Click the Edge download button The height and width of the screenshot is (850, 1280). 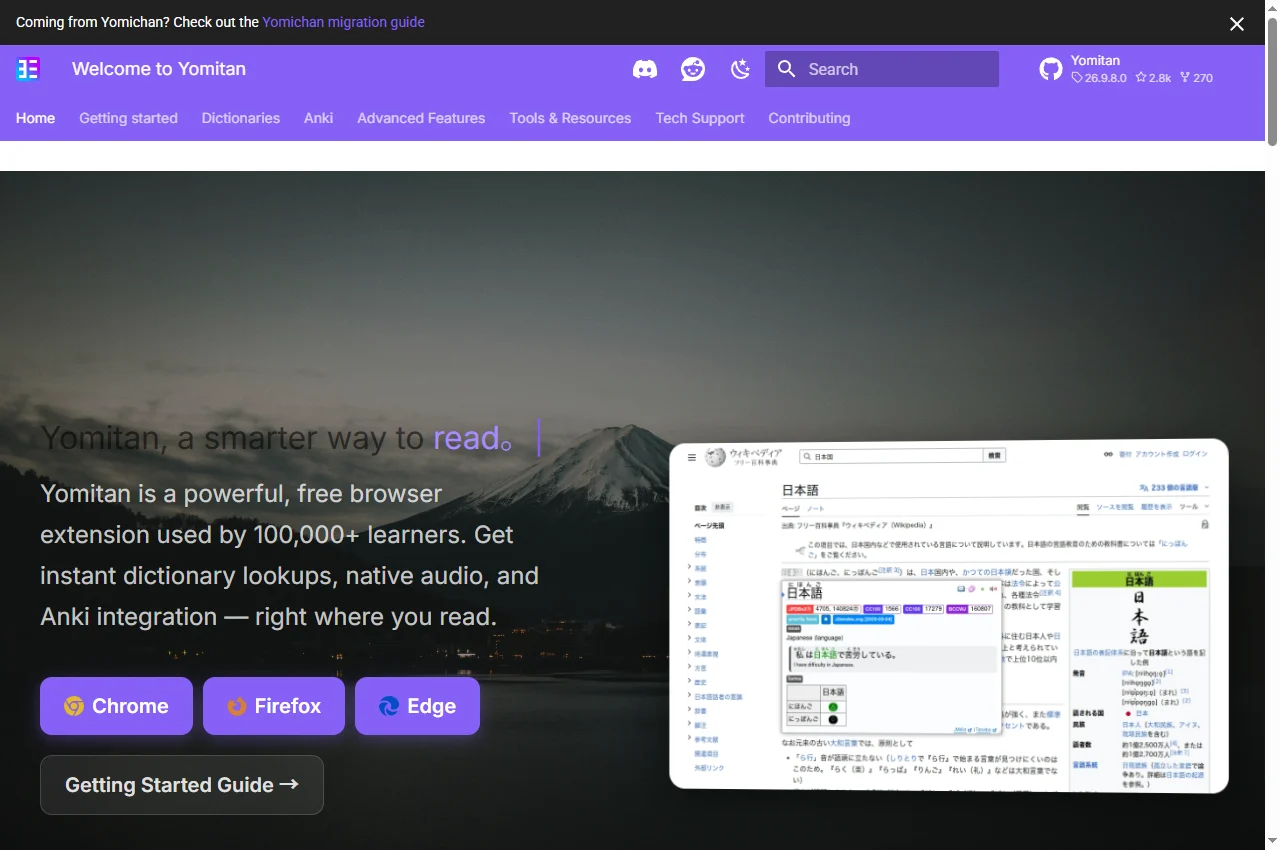click(417, 706)
